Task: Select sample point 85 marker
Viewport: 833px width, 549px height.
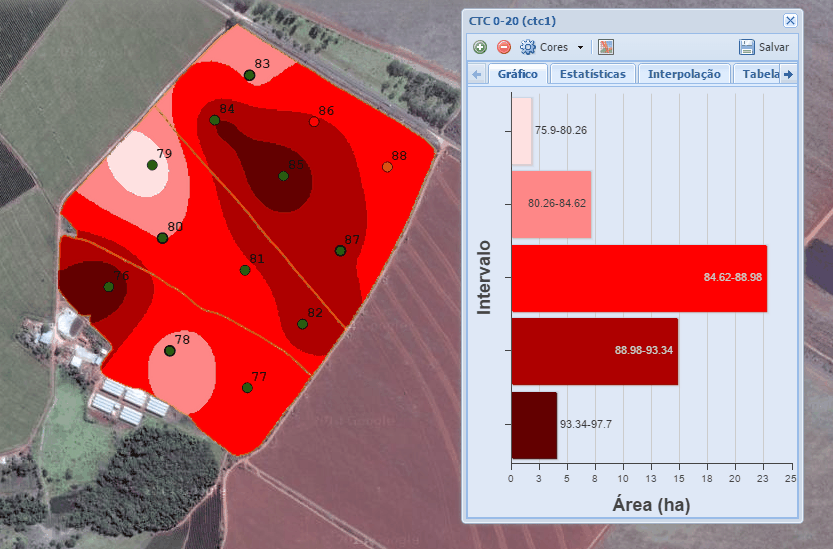Action: [x=283, y=176]
